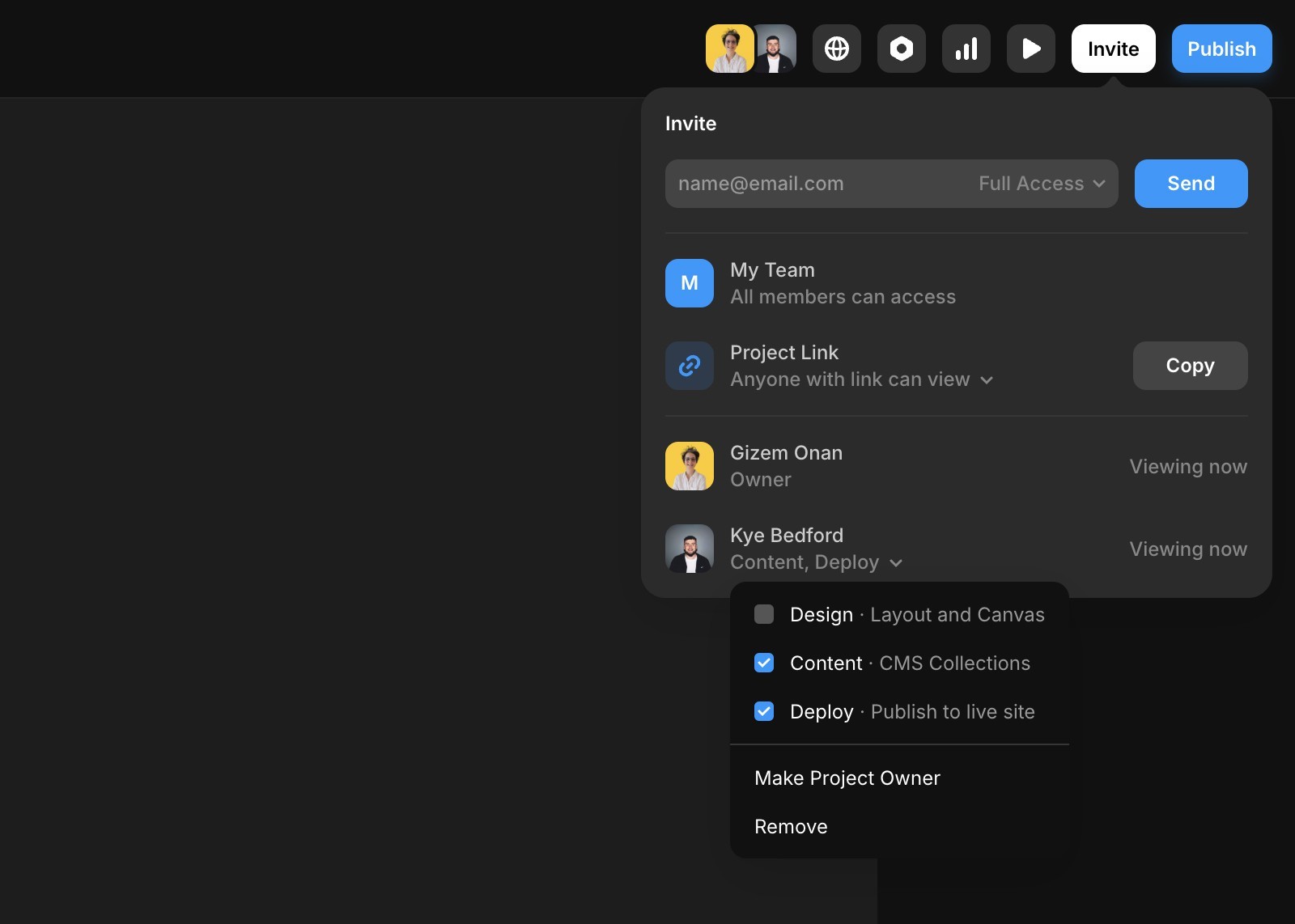The height and width of the screenshot is (924, 1295).
Task: Uncheck the Deploy permission checkbox
Action: tap(764, 711)
